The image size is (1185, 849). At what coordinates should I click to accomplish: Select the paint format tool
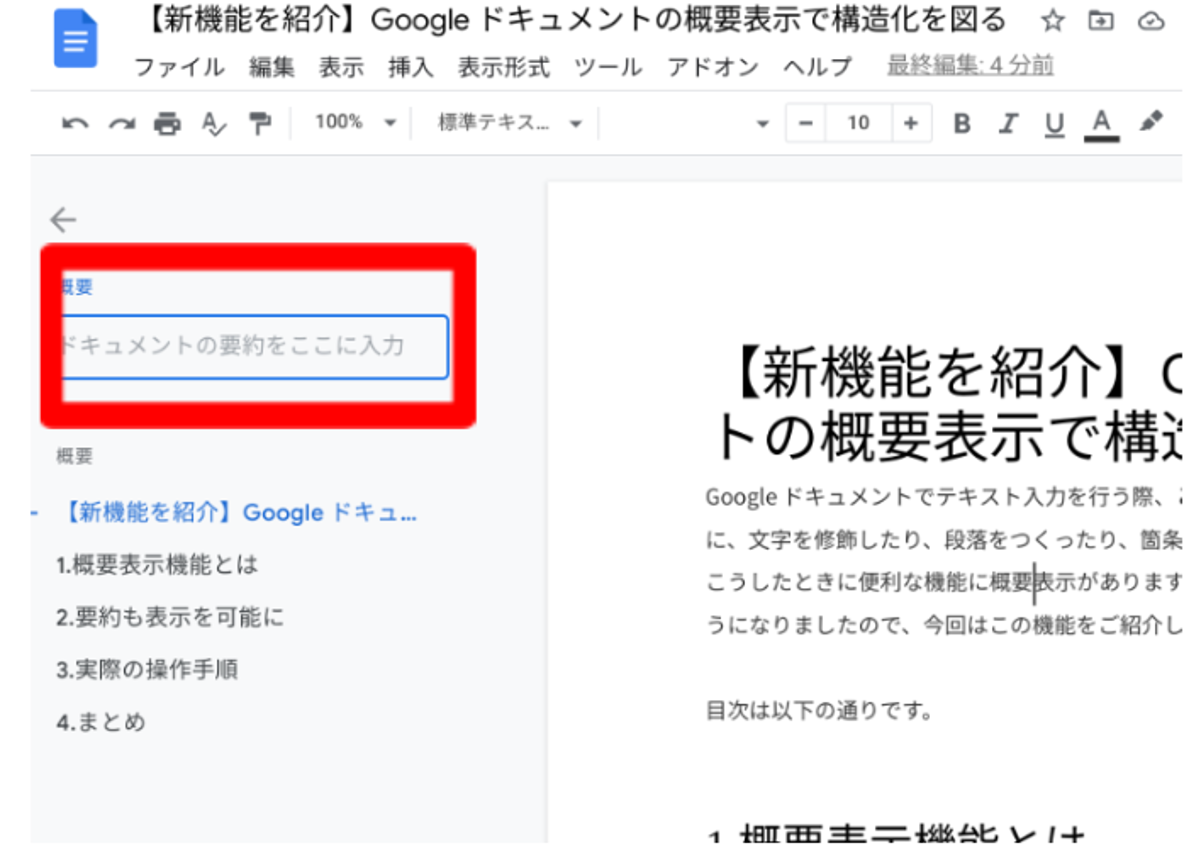coord(260,123)
